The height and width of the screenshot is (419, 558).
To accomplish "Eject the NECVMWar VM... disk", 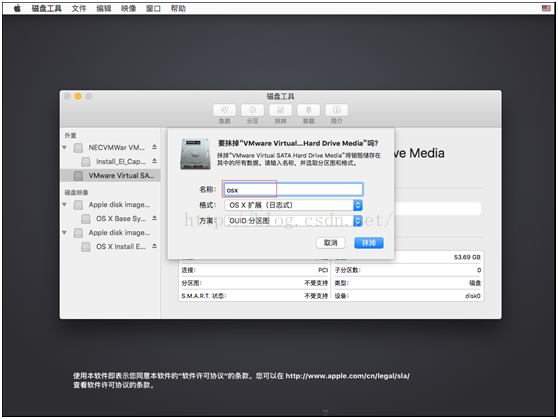I will (x=154, y=147).
